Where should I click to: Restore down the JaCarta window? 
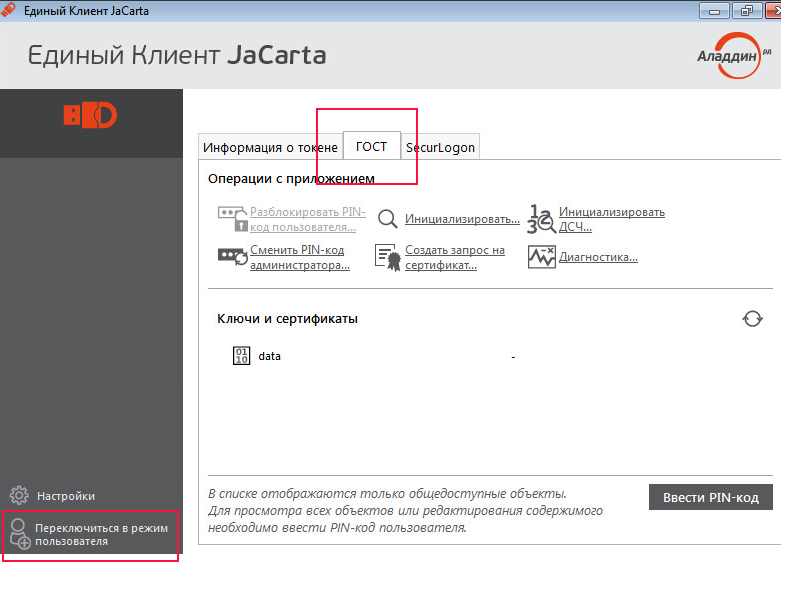coord(747,11)
